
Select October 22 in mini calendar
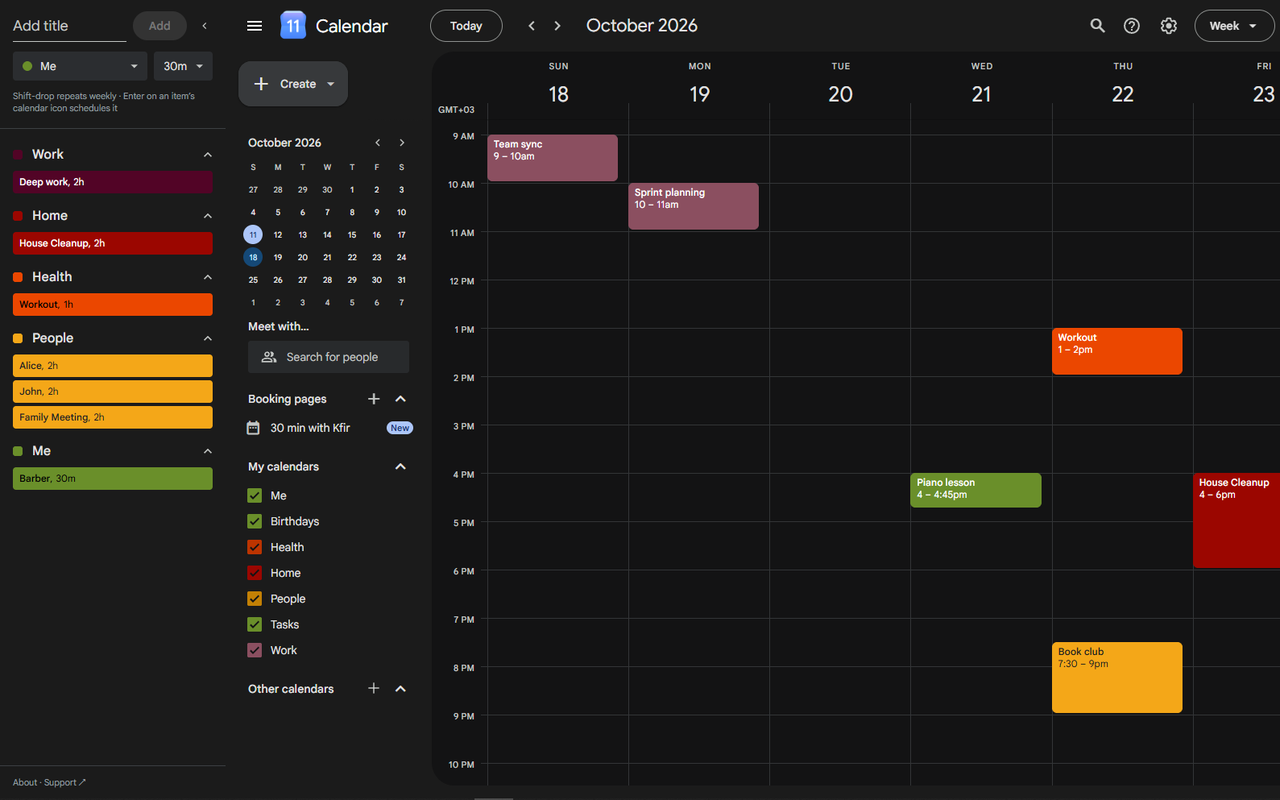click(x=352, y=257)
